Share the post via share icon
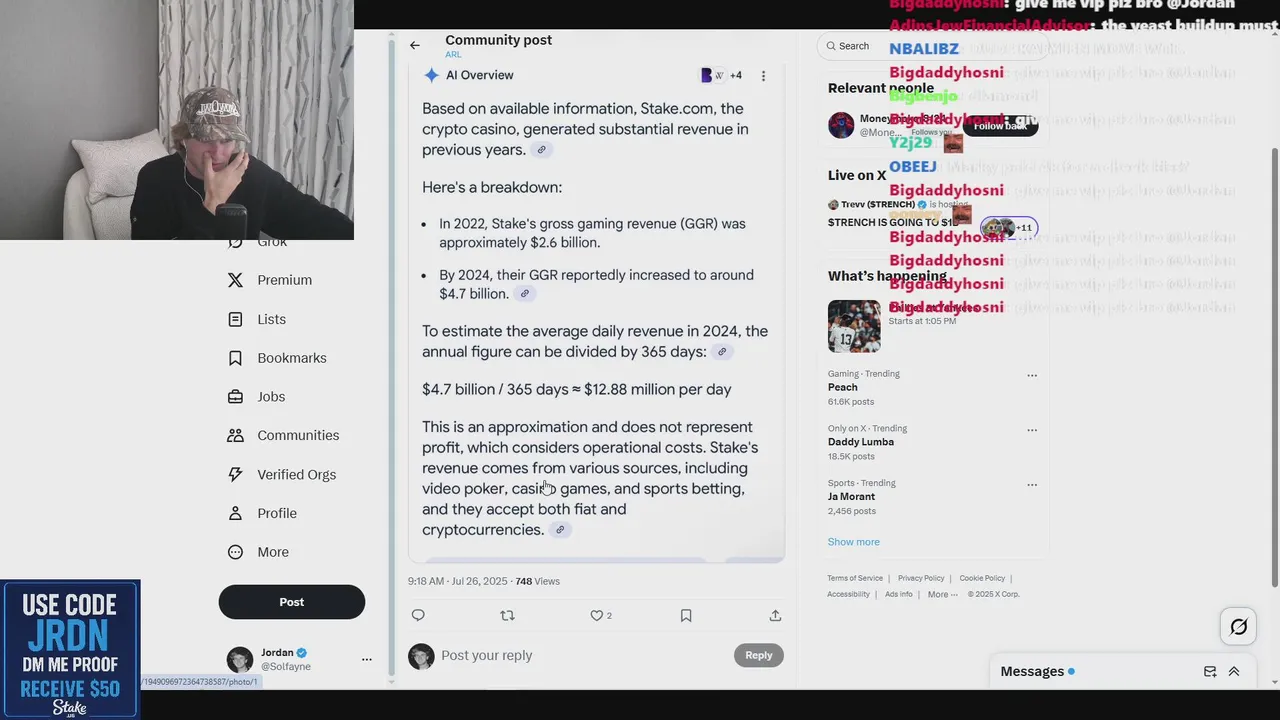Image resolution: width=1280 pixels, height=720 pixels. point(775,615)
